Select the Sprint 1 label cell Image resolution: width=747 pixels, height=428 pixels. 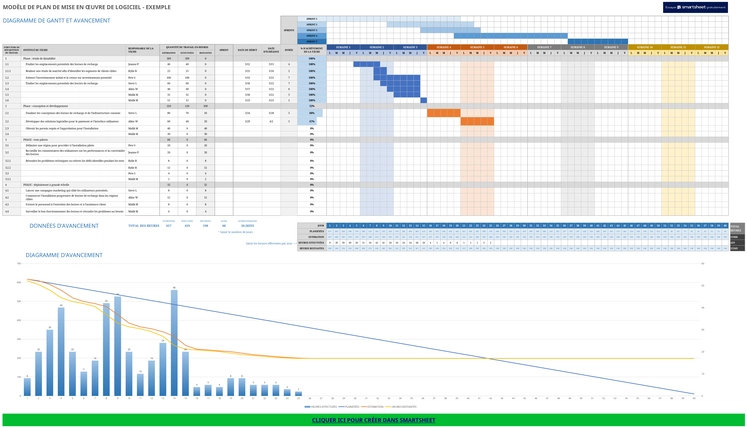tap(312, 19)
